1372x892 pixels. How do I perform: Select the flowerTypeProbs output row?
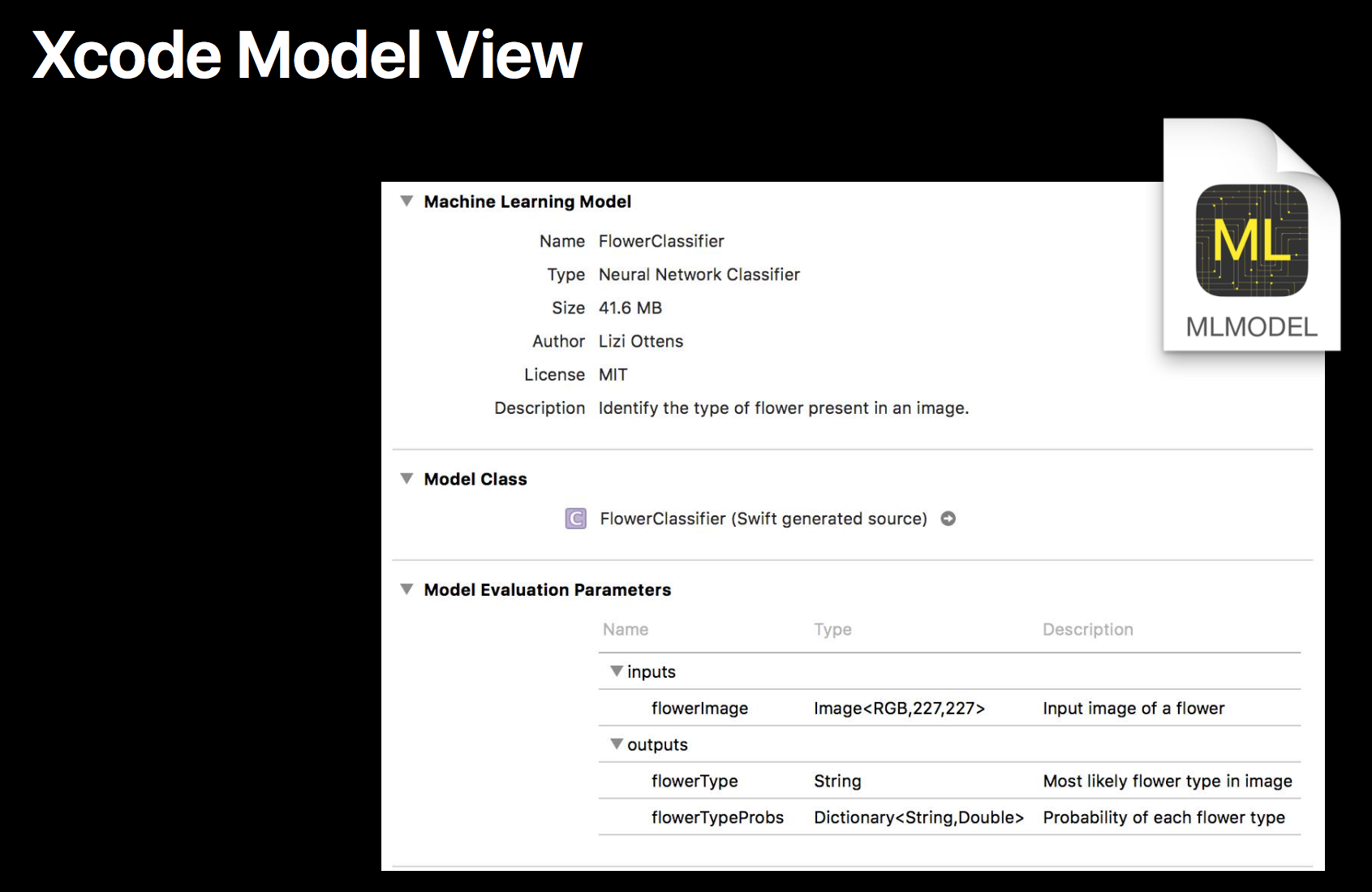pos(717,817)
